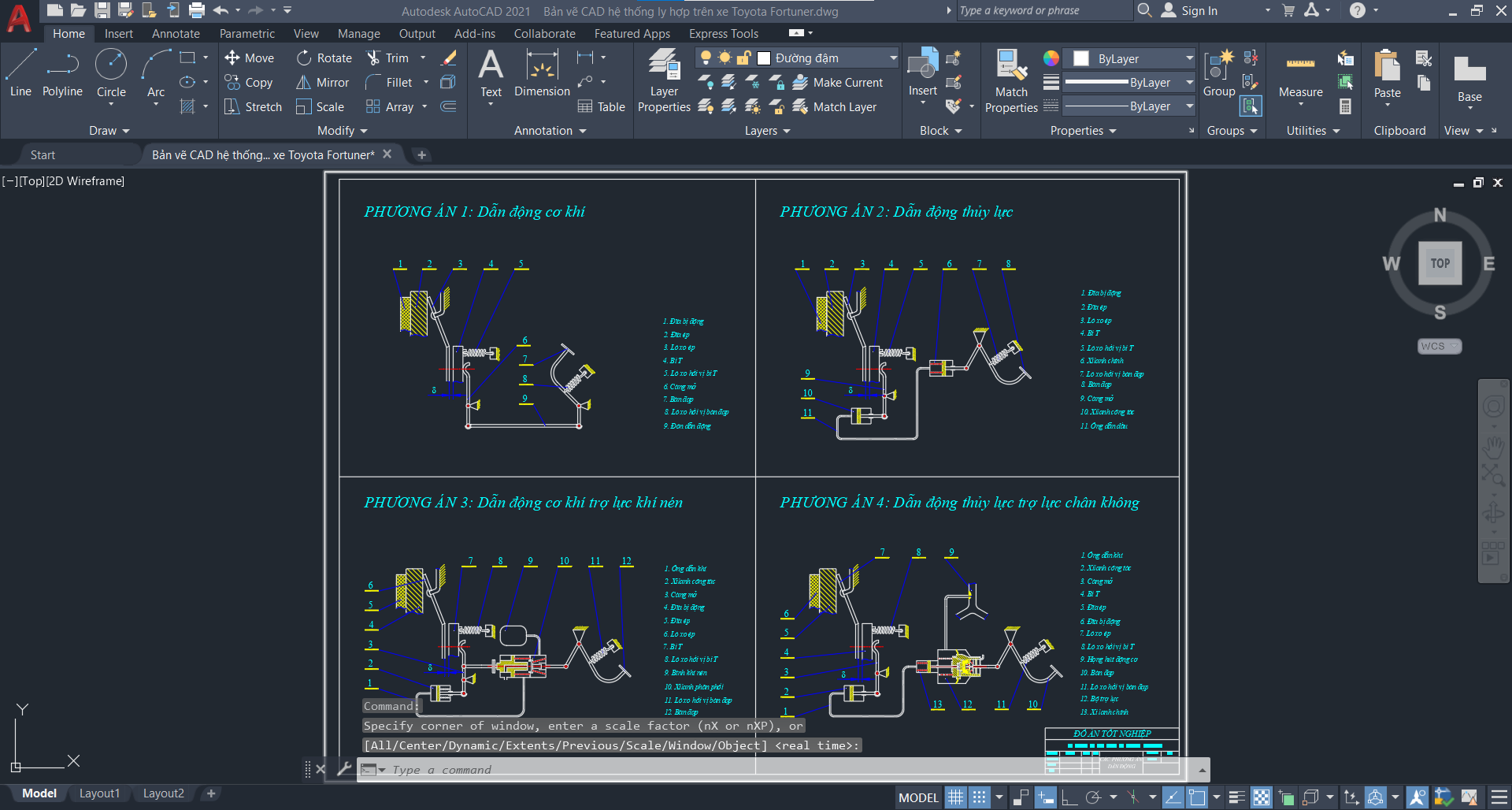Open the WCS coordinate system dropdown
Screen dimensions: 1512x810
pos(1440,346)
